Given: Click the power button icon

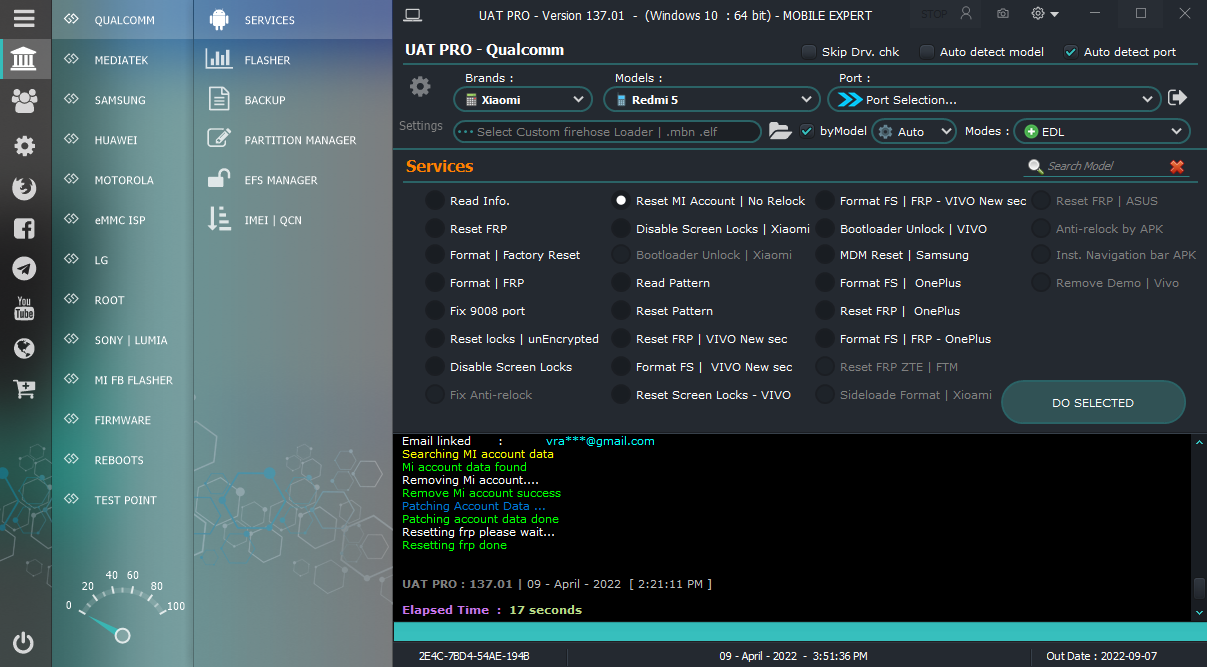Looking at the screenshot, I should point(24,642).
